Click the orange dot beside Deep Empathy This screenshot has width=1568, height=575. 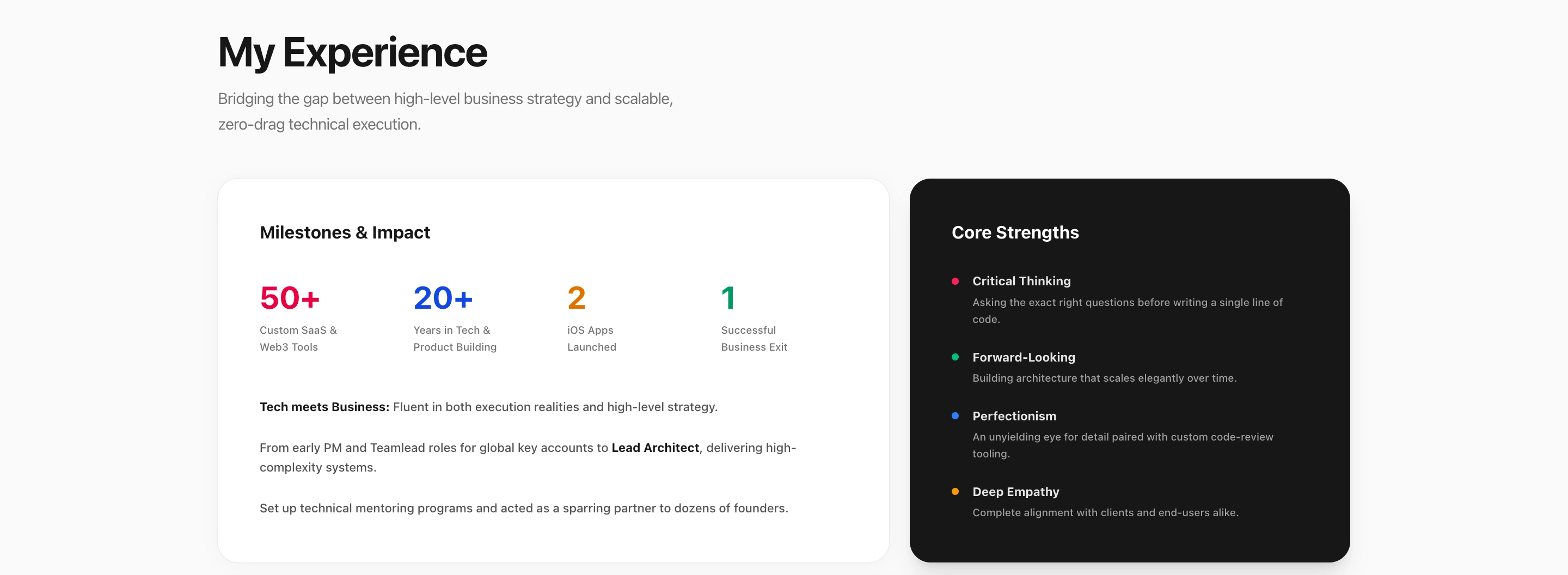tap(955, 492)
